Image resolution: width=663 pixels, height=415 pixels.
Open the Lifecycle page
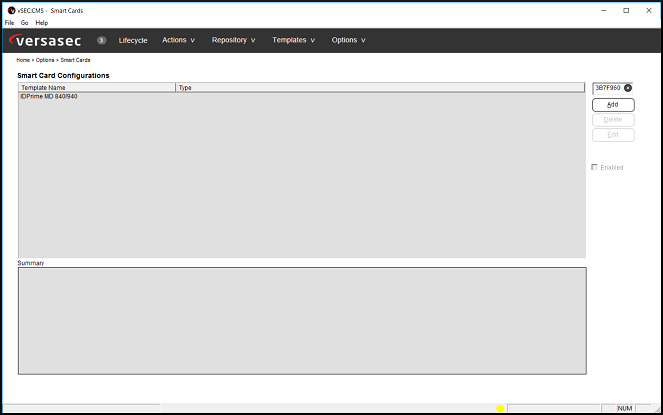[x=133, y=40]
